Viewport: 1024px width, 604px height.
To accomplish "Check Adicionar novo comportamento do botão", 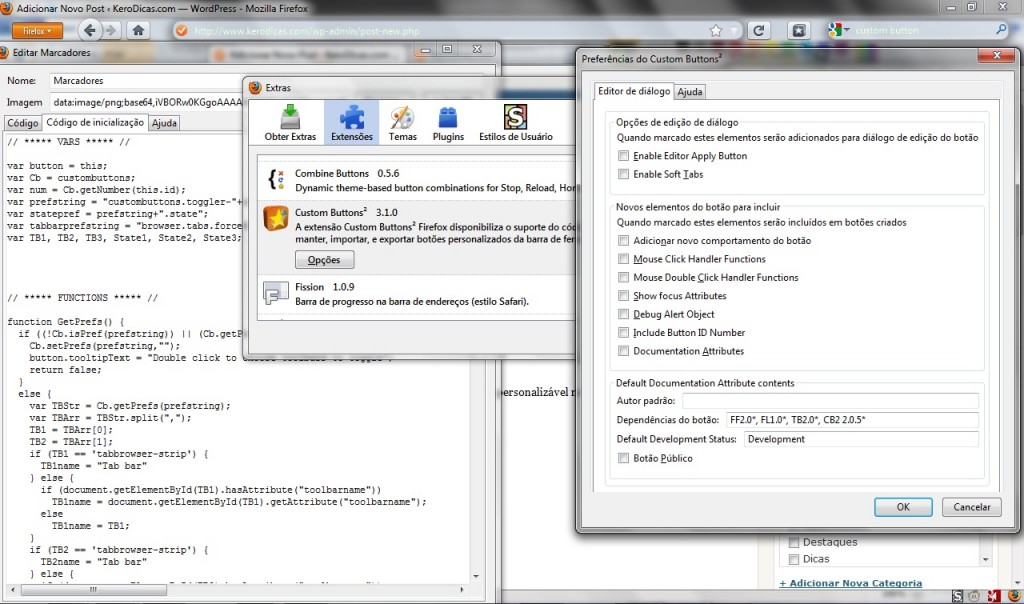I will coord(624,240).
